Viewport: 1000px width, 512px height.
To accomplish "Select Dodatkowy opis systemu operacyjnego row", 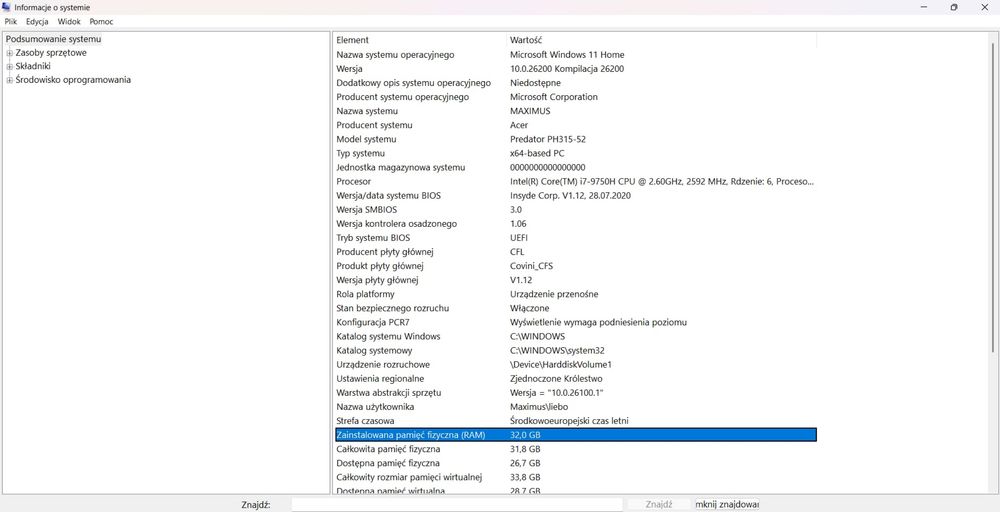I will coord(575,83).
